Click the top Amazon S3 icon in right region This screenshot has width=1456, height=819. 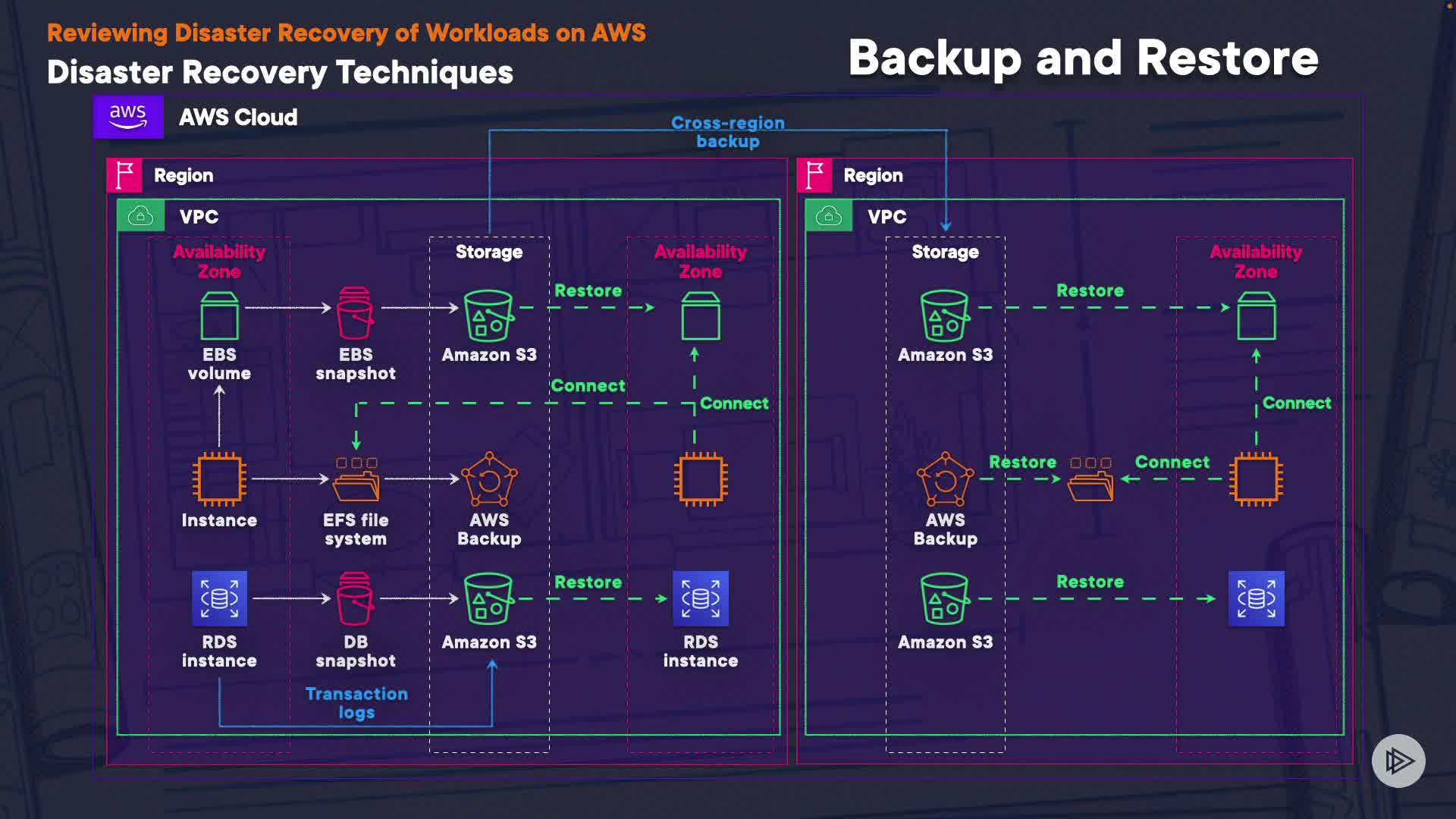tap(945, 315)
